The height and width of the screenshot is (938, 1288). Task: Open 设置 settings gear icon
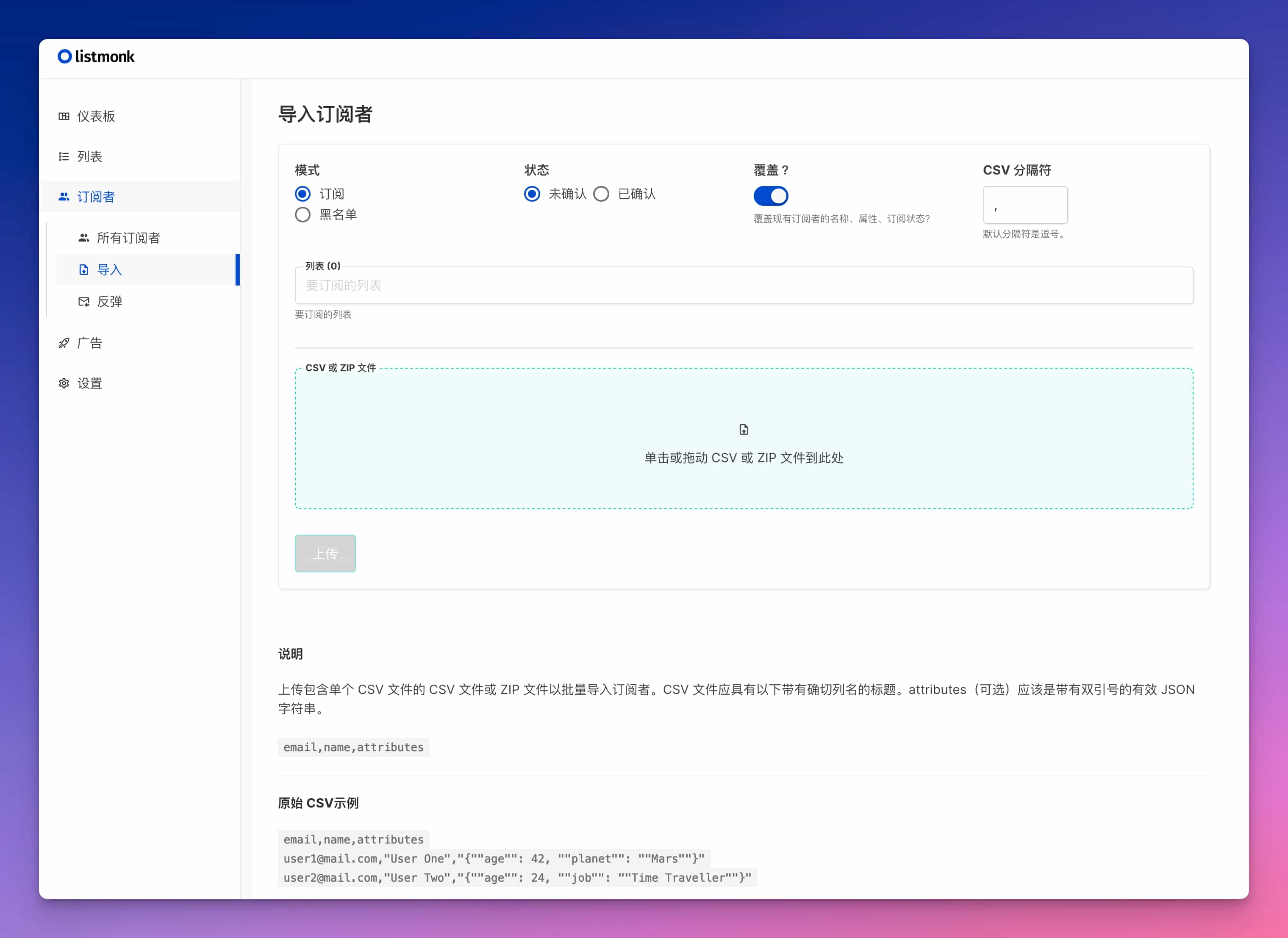click(64, 383)
